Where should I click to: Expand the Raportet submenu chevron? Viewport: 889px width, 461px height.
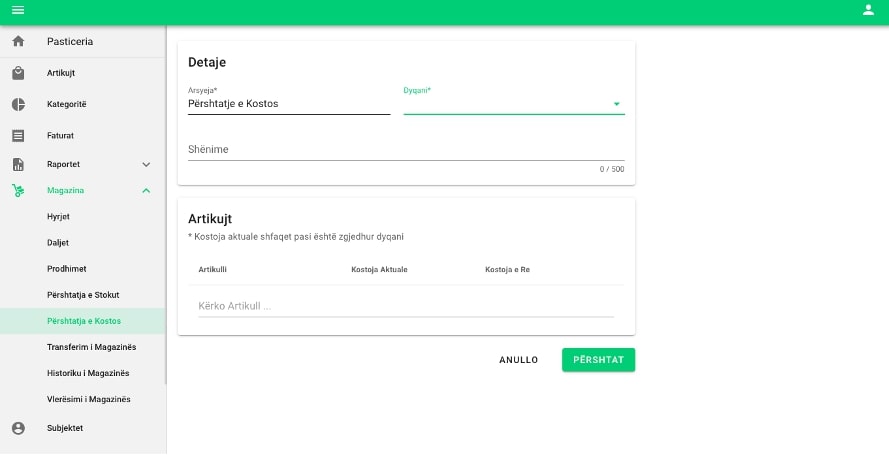tap(146, 164)
